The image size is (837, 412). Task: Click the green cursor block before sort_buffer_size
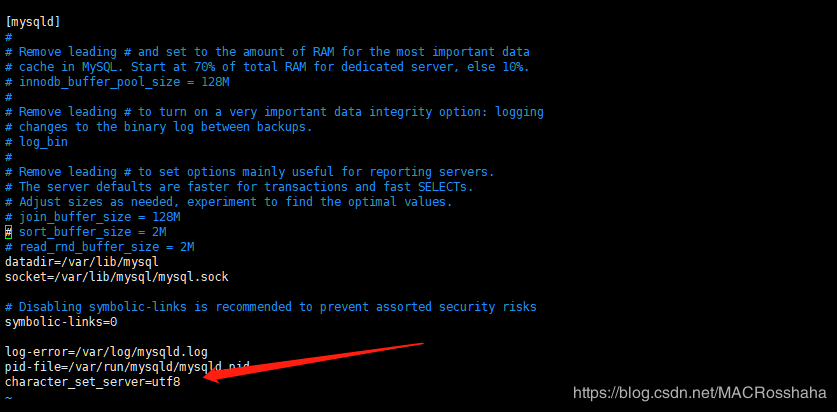click(9, 232)
